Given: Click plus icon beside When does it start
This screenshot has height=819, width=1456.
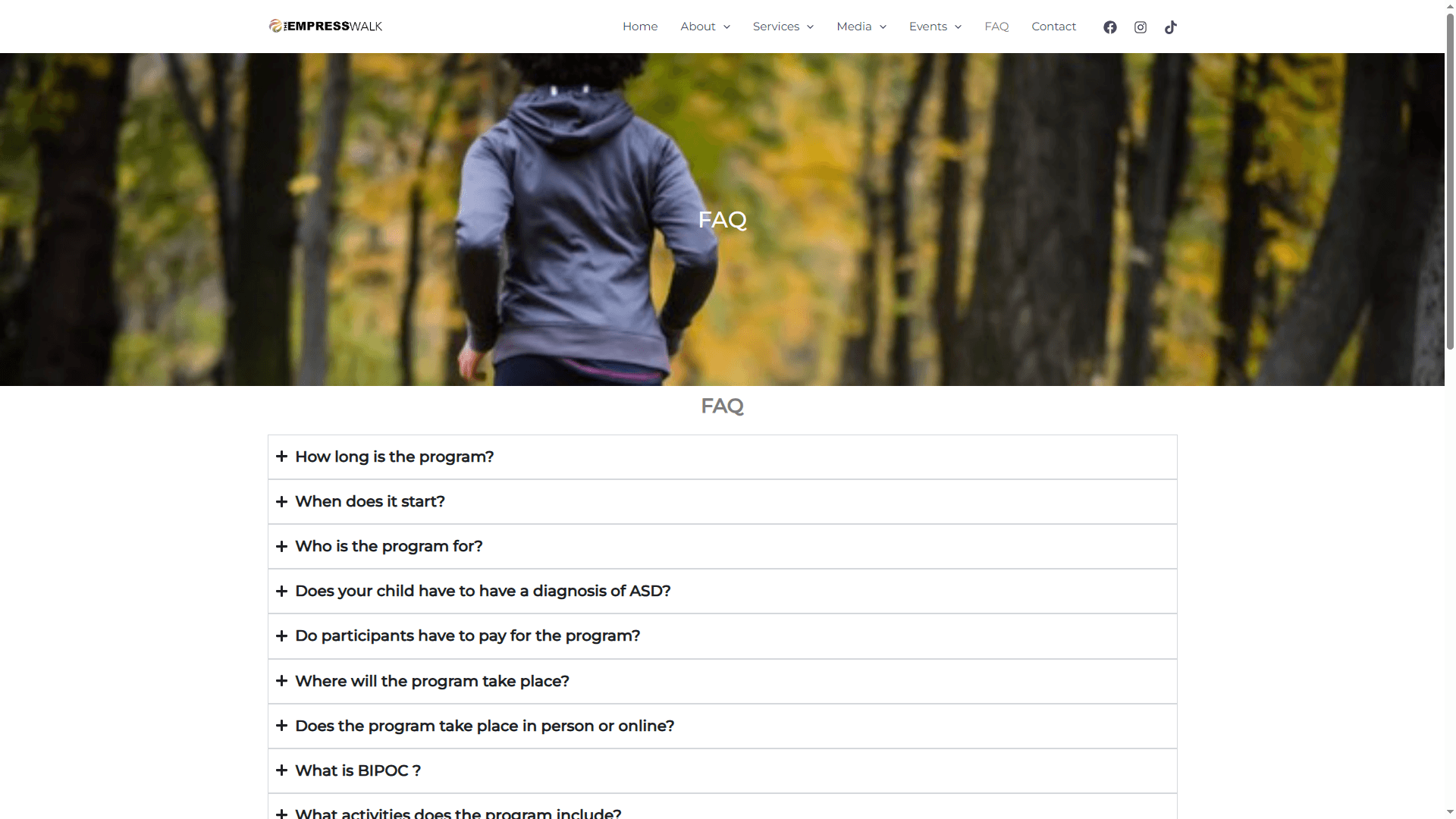Looking at the screenshot, I should (281, 501).
